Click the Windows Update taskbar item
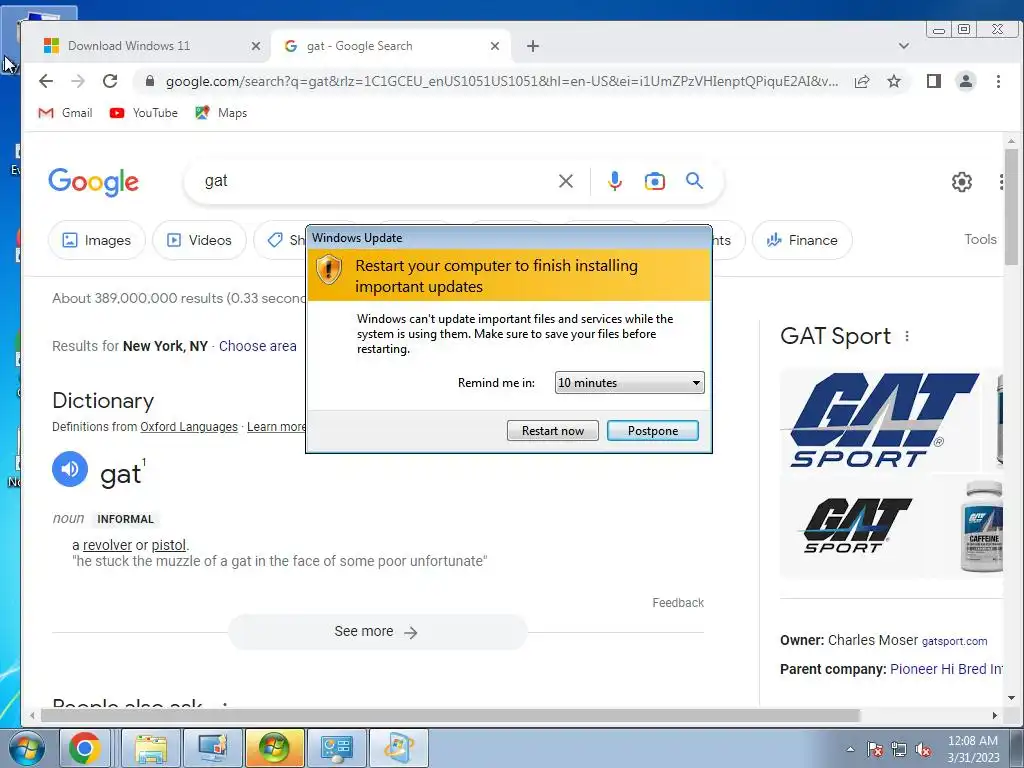 (274, 748)
